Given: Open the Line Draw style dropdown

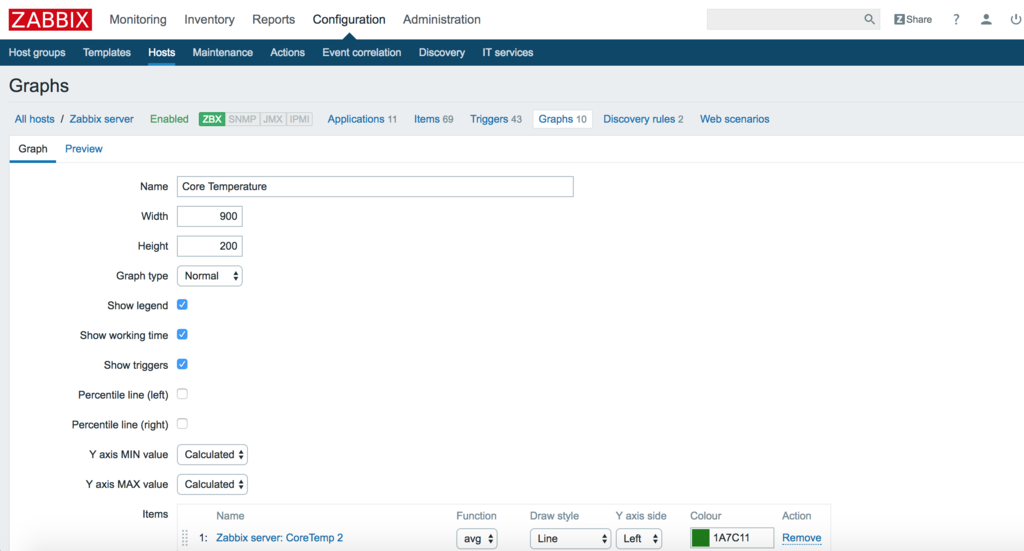Looking at the screenshot, I should [569, 539].
